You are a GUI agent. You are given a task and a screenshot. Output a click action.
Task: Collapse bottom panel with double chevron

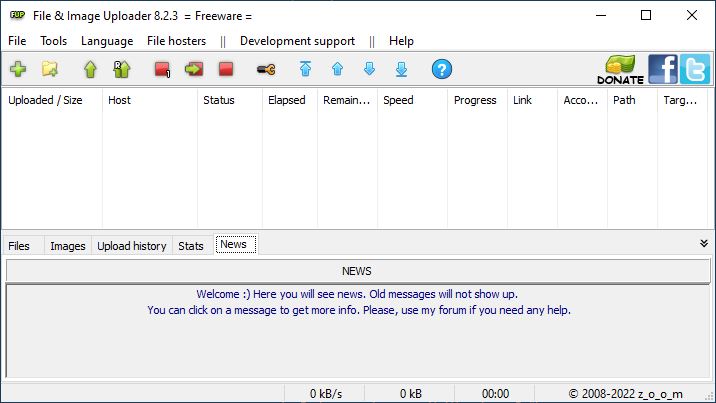coord(704,243)
